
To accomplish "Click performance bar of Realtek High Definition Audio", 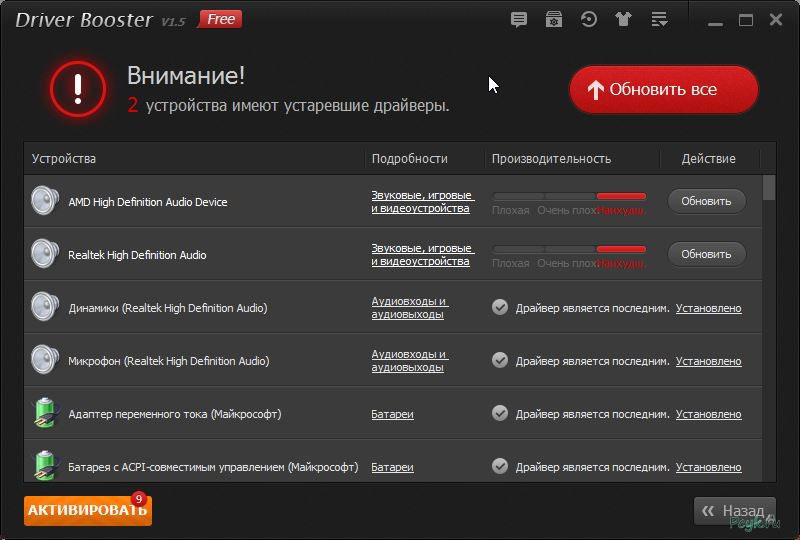I will coord(569,249).
